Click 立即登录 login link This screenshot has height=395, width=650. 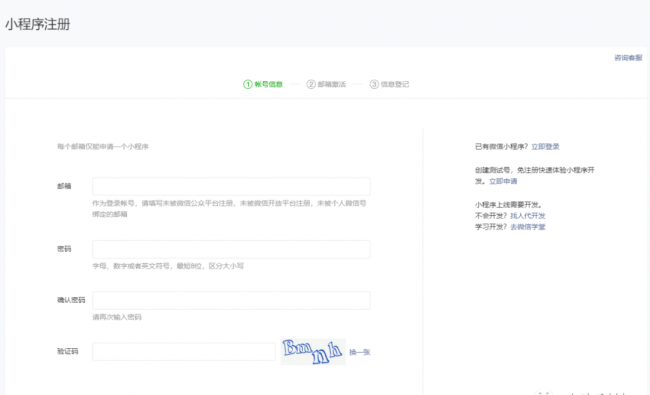pos(545,146)
